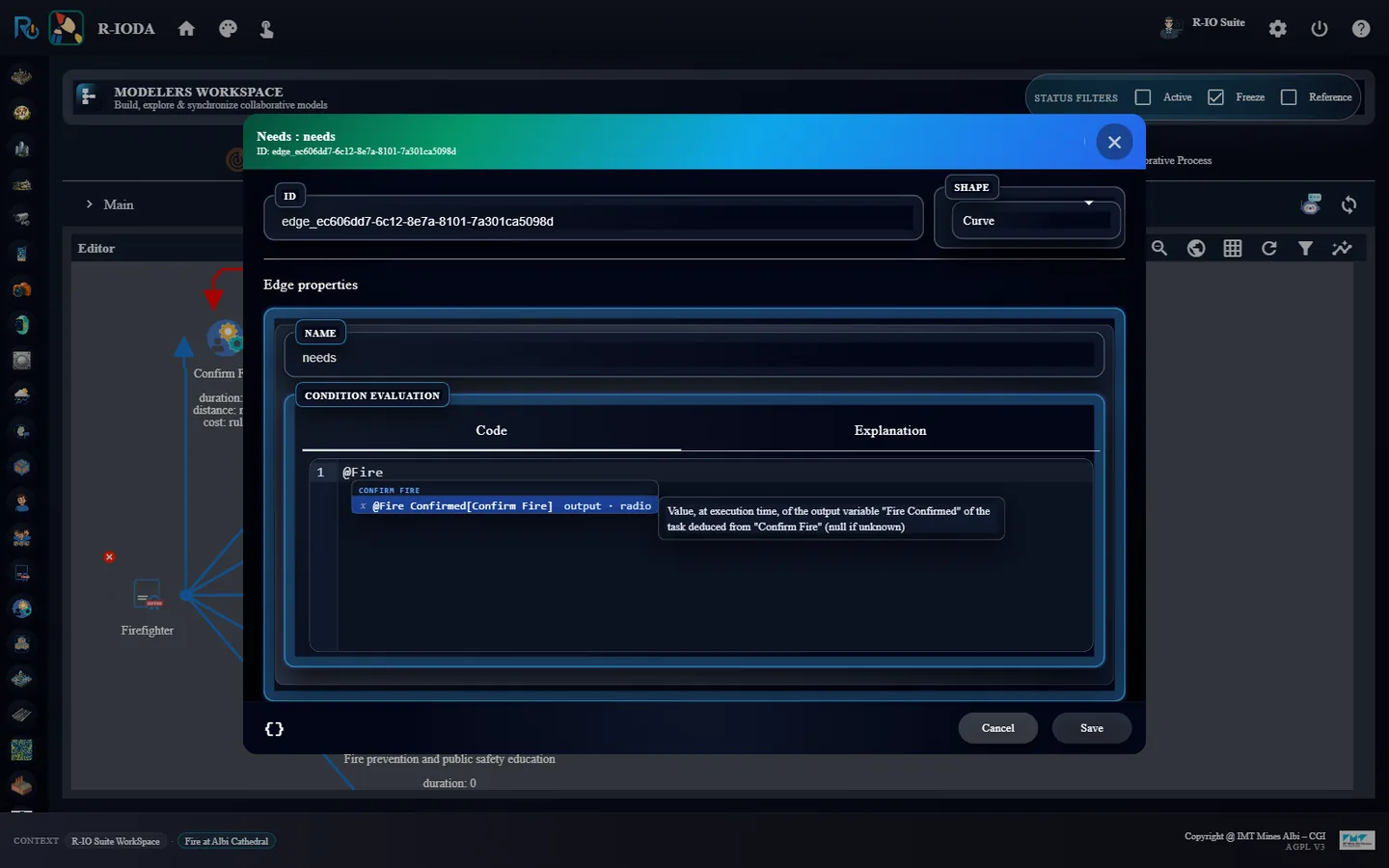Image resolution: width=1389 pixels, height=868 pixels.
Task: Click the edge ID input field
Action: (x=592, y=221)
